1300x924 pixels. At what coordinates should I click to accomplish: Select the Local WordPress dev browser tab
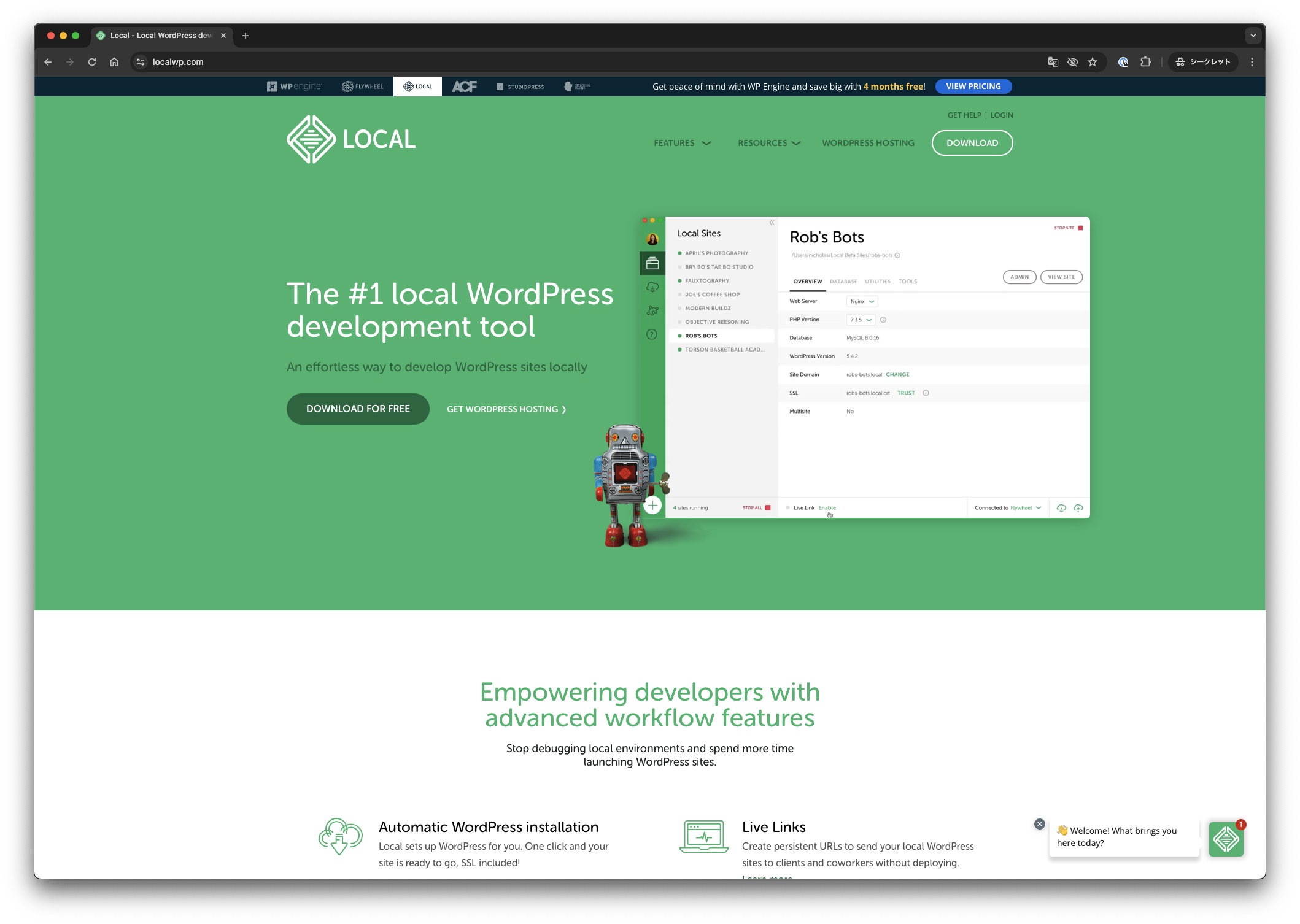pyautogui.click(x=161, y=36)
